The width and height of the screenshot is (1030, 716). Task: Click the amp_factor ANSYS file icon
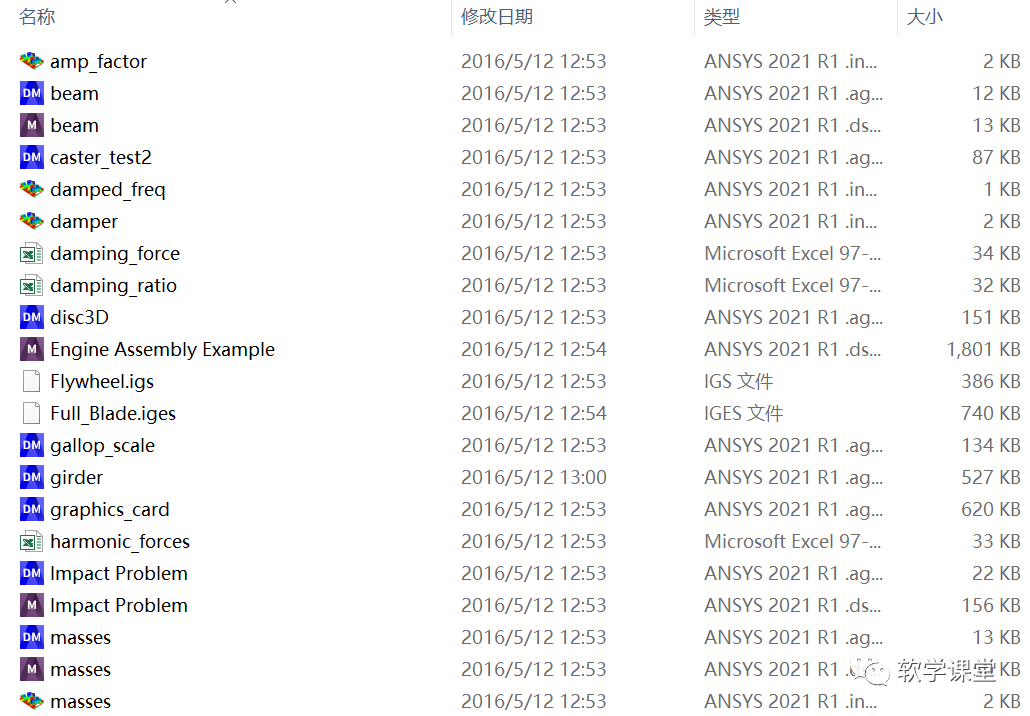(32, 61)
